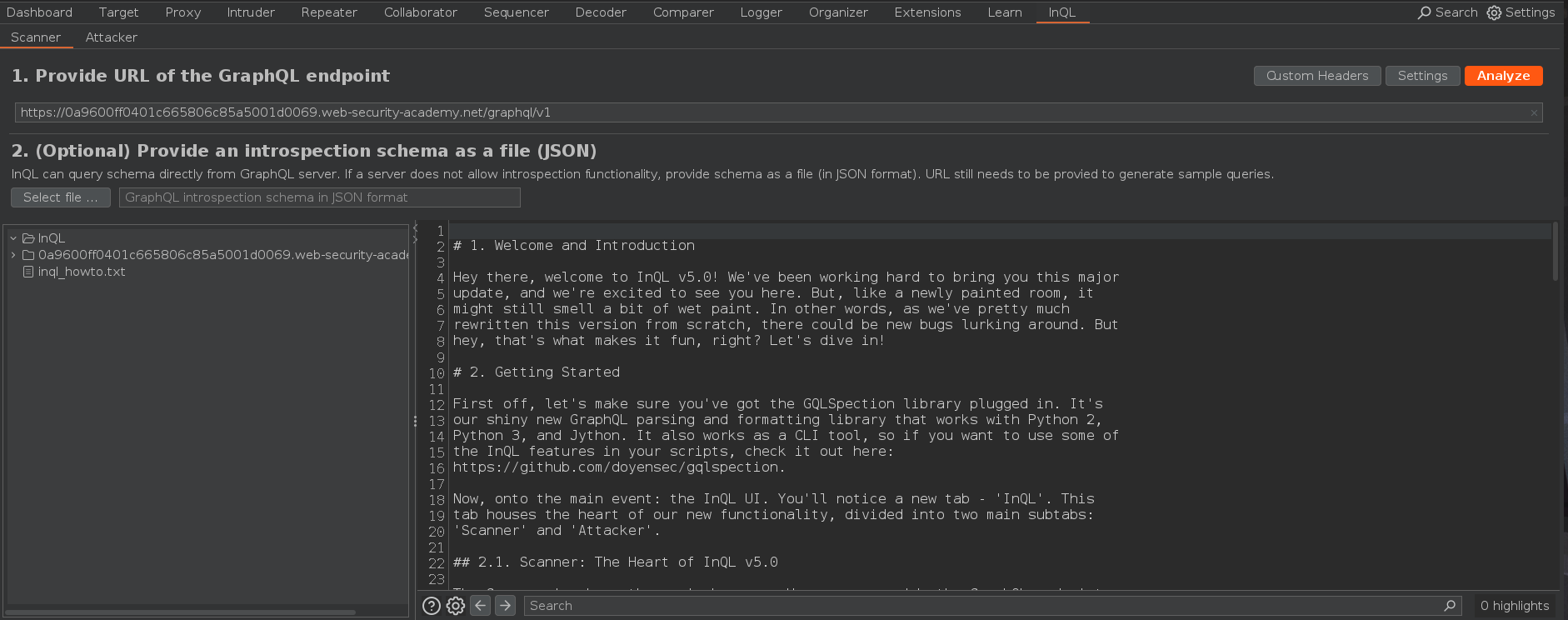Collapse the InQL root tree node
This screenshot has width=1568, height=620.
13,238
